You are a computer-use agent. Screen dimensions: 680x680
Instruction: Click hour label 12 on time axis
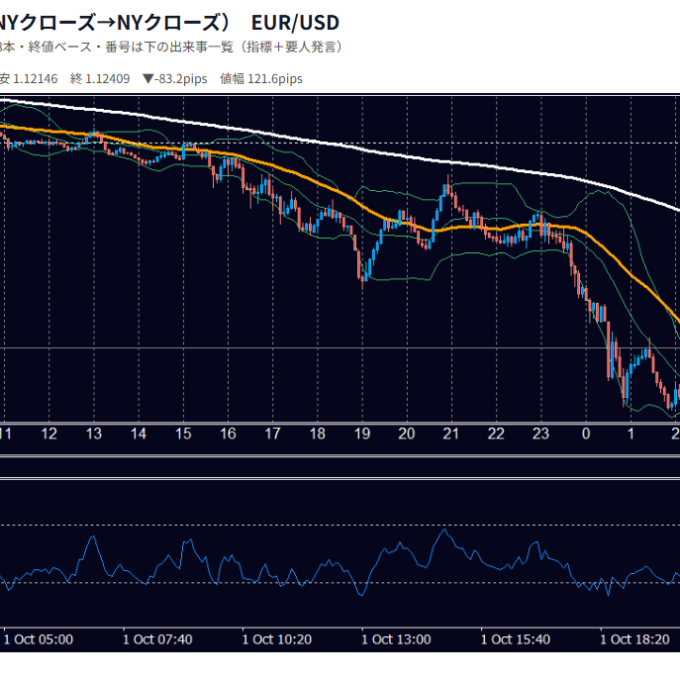coord(49,434)
